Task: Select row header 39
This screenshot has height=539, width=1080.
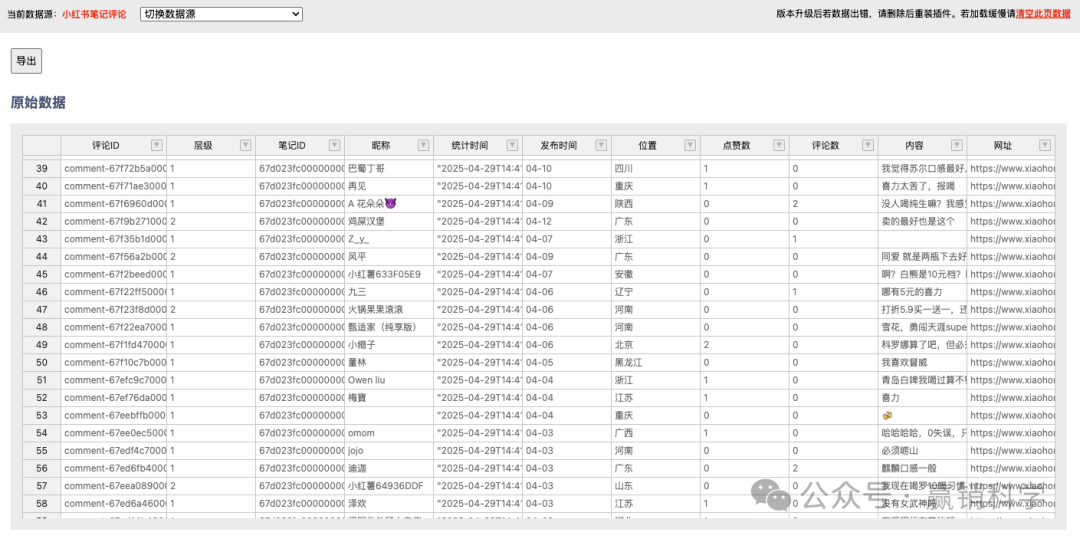Action: [x=42, y=168]
